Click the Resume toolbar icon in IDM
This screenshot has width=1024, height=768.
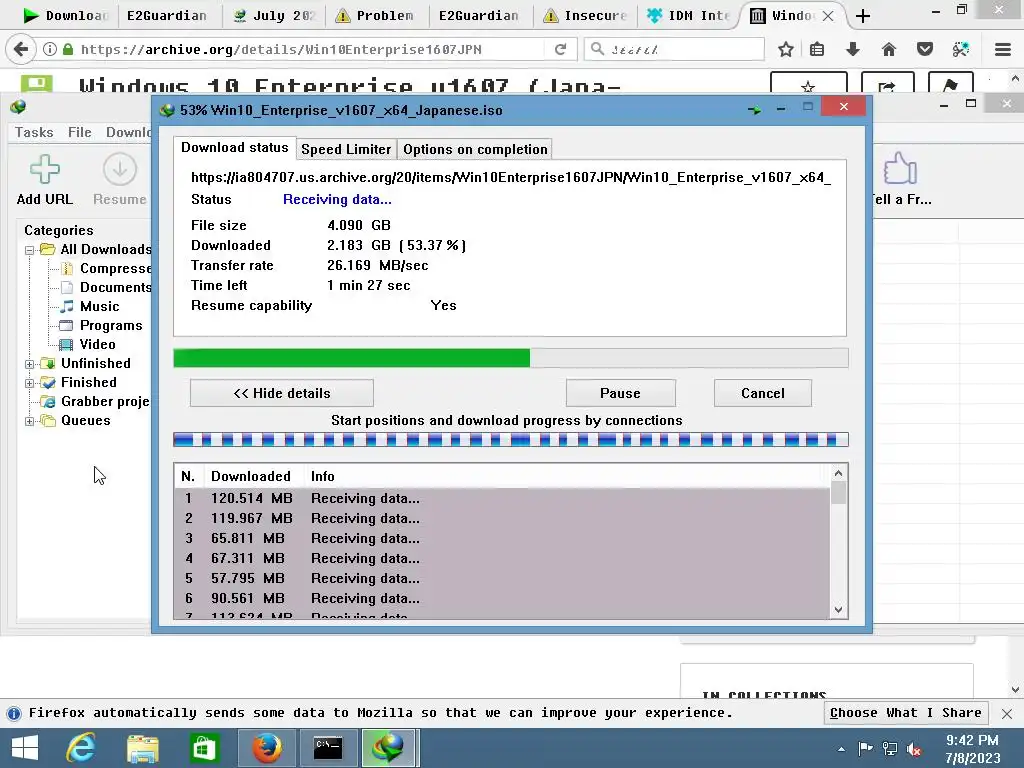point(120,170)
